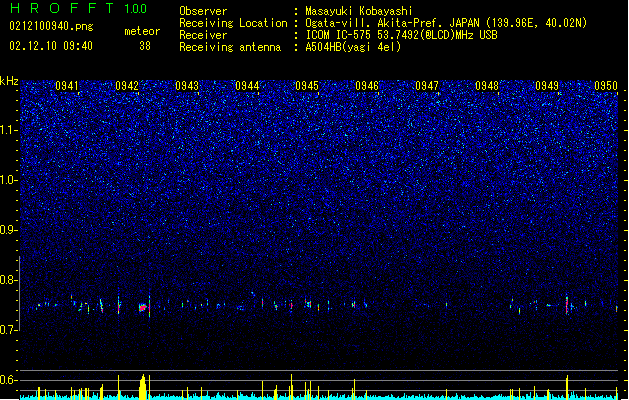
Task: Click the 0943 time marker
Action: [187, 86]
